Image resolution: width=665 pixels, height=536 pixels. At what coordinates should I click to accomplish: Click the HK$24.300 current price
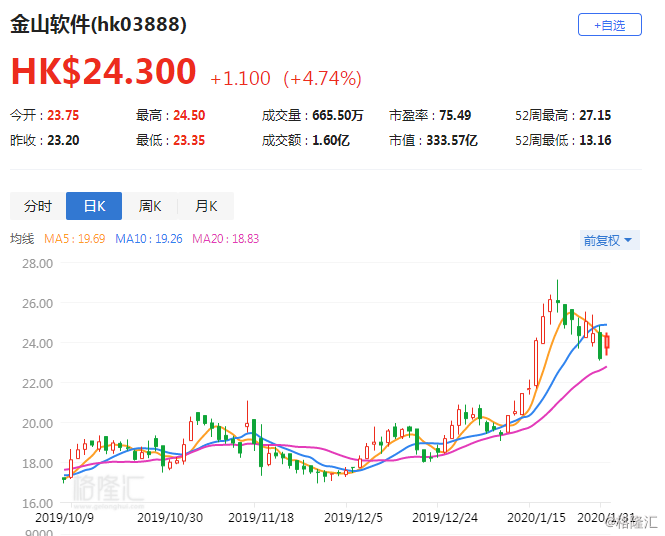point(104,71)
